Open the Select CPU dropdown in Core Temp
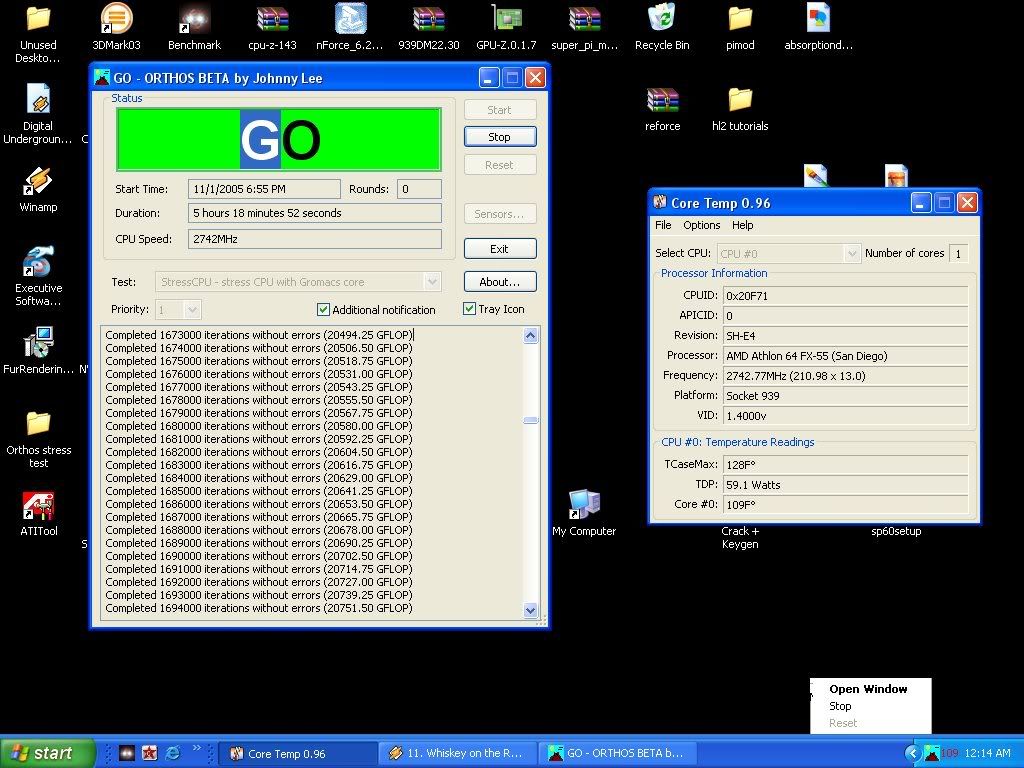 (x=852, y=253)
